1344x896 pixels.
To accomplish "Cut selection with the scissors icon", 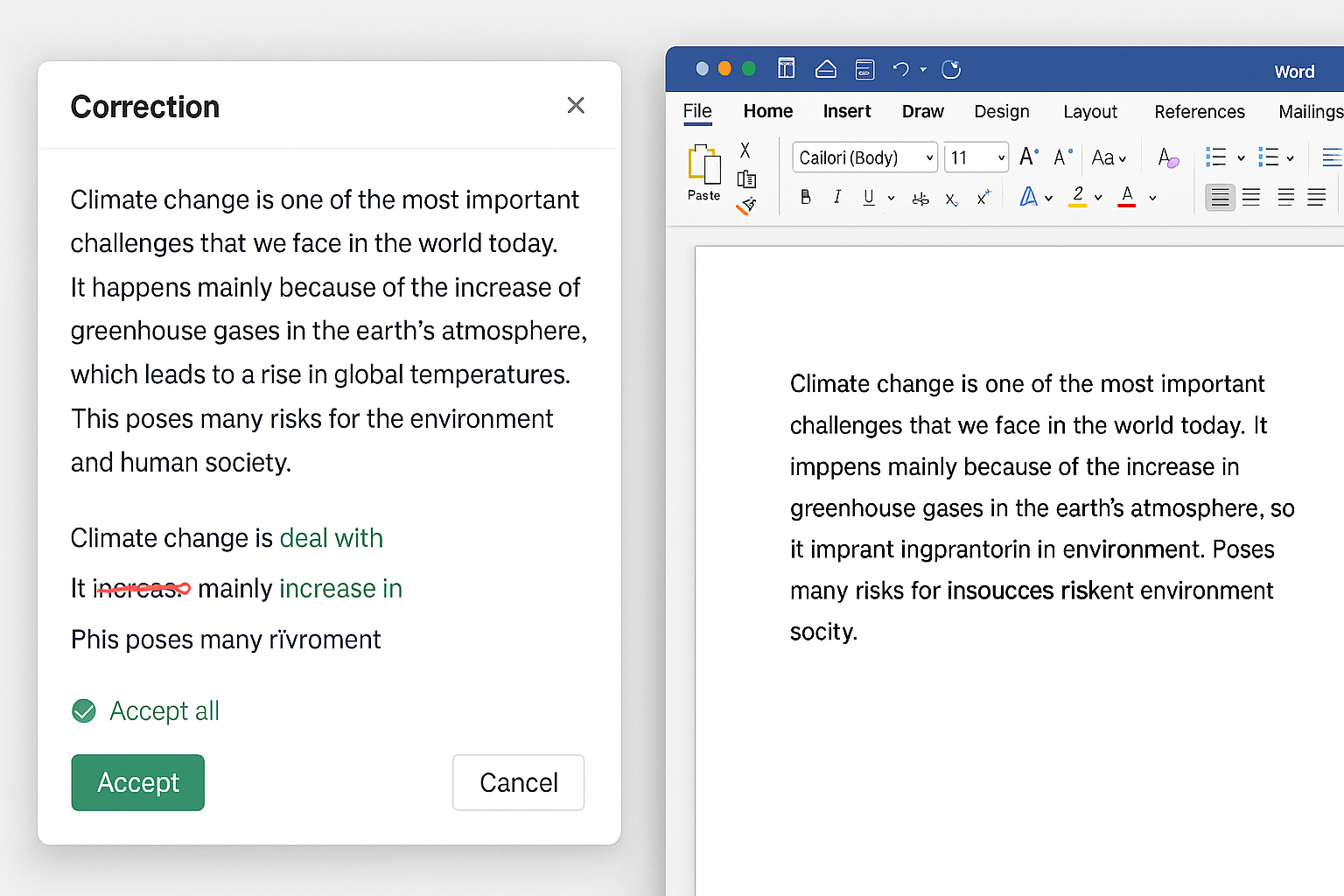I will [x=745, y=150].
